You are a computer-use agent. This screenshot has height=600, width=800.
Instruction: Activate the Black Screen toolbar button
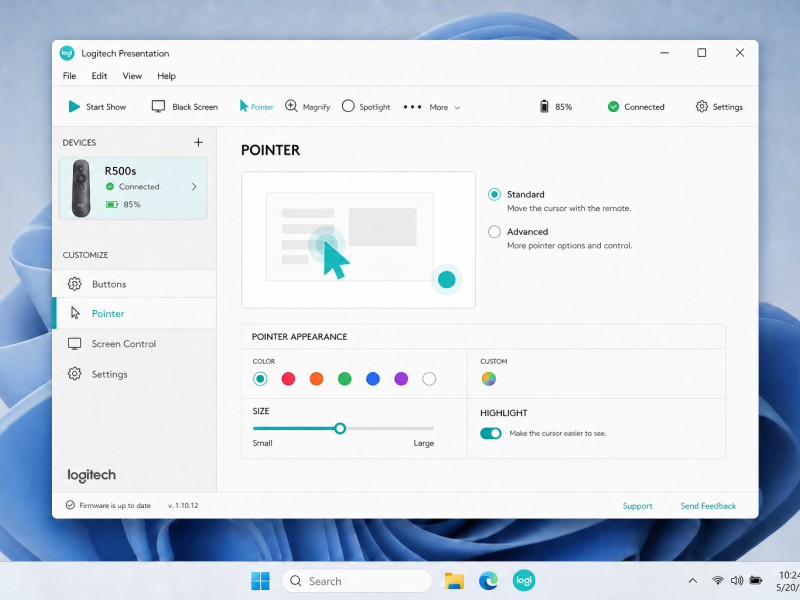pyautogui.click(x=185, y=107)
